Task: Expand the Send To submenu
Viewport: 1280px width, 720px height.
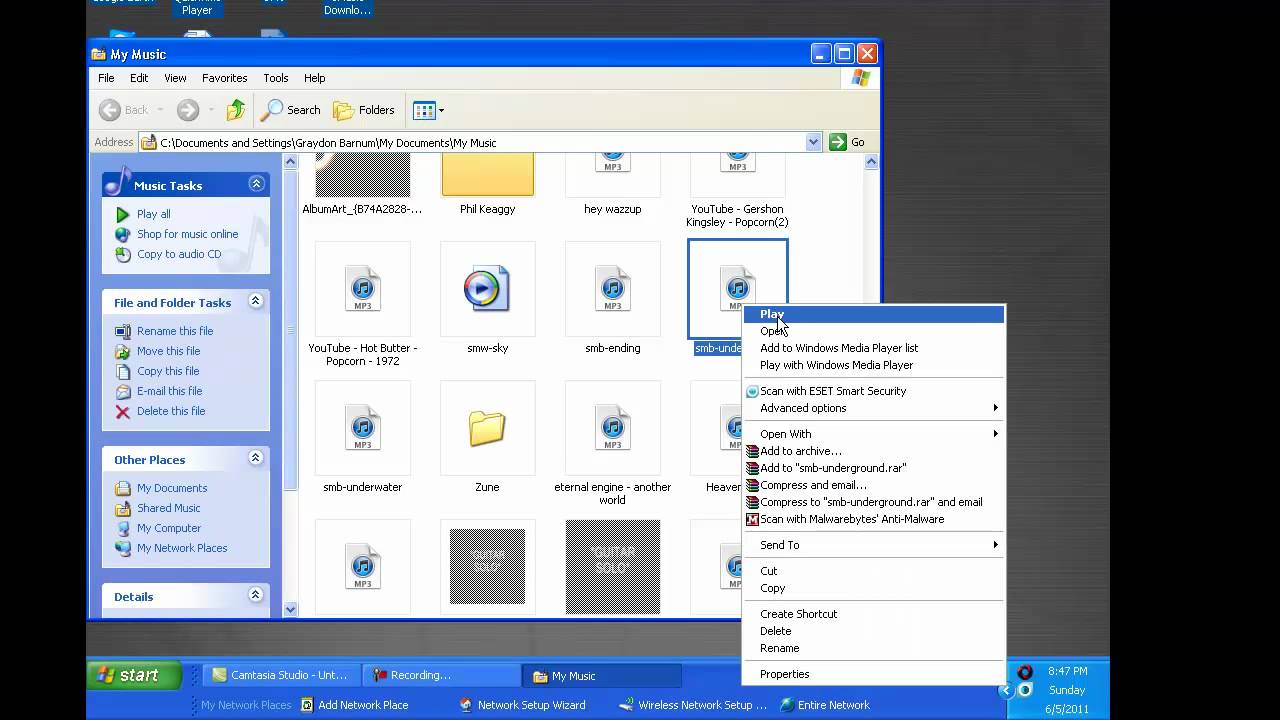Action: click(873, 545)
